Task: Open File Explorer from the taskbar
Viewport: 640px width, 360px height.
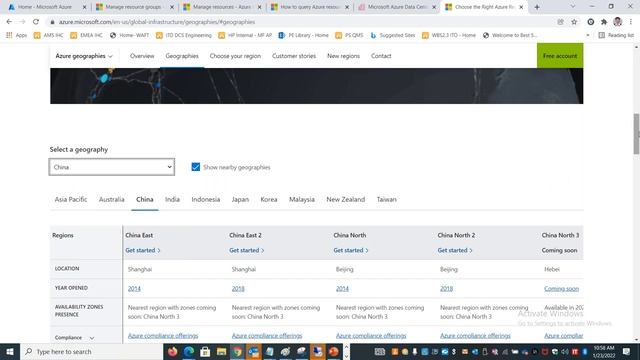Action: [221, 351]
